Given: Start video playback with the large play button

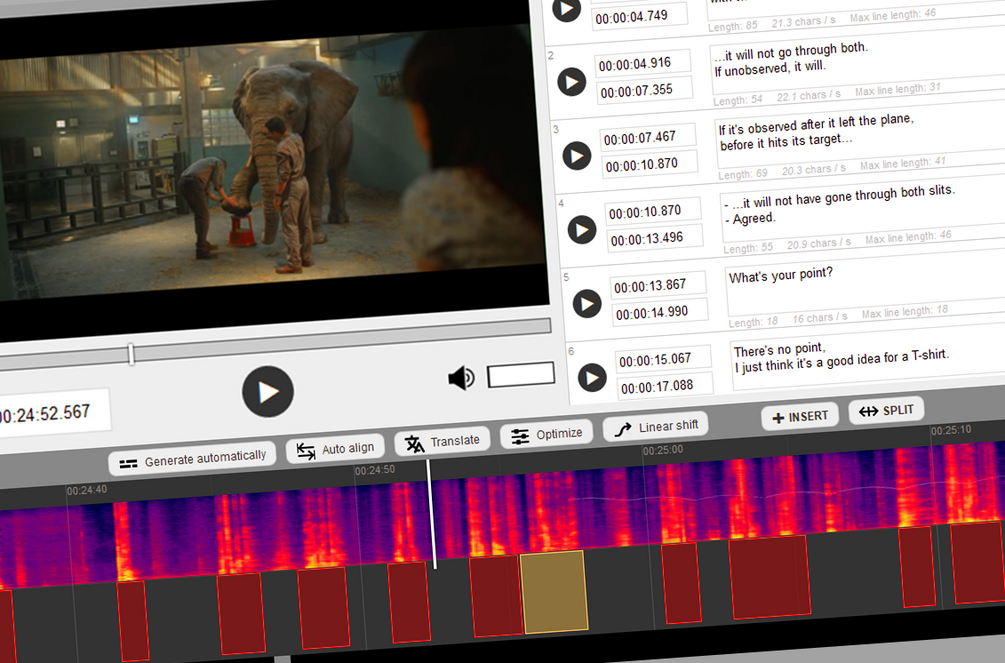Looking at the screenshot, I should coord(268,392).
